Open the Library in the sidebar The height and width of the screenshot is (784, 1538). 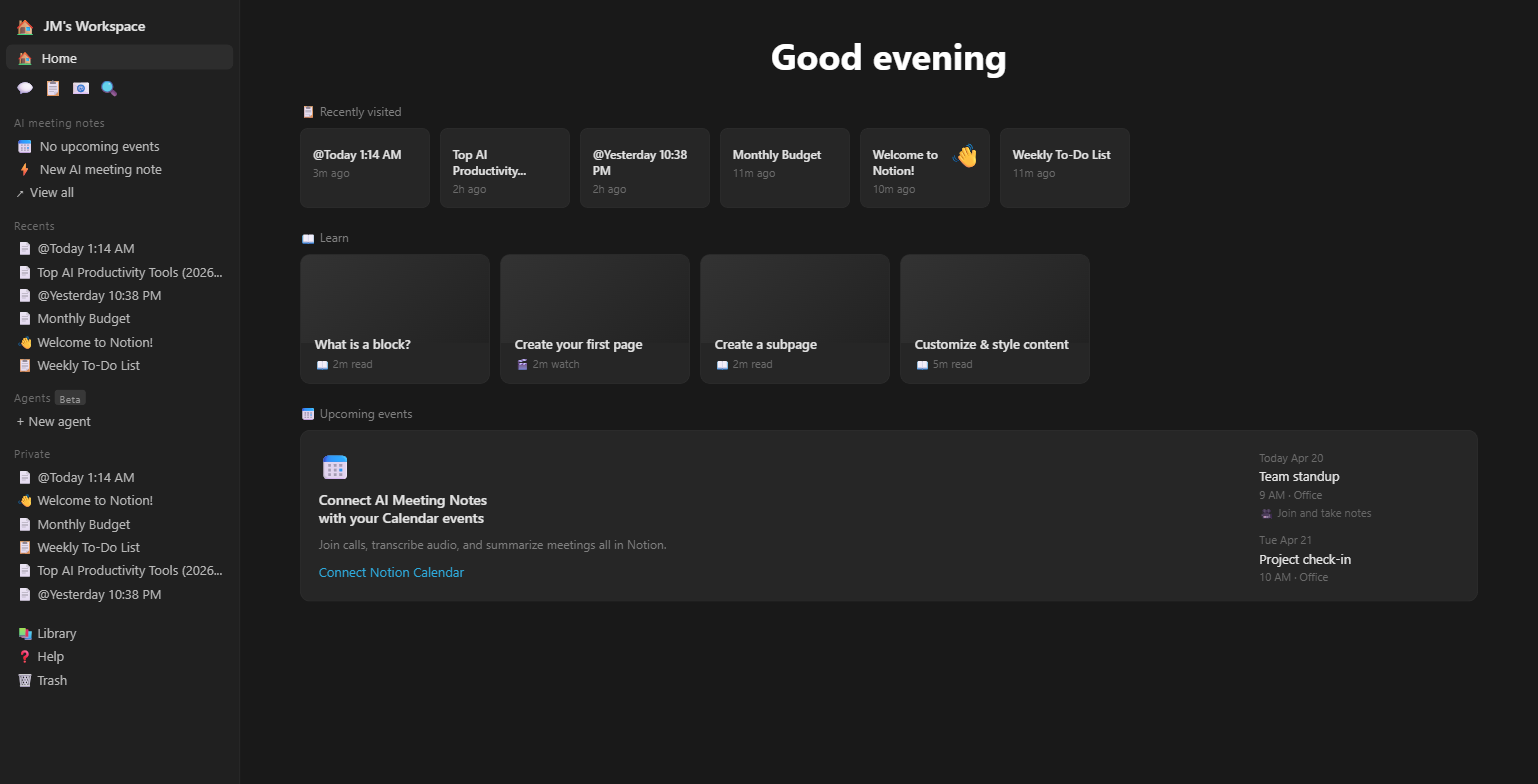[56, 633]
